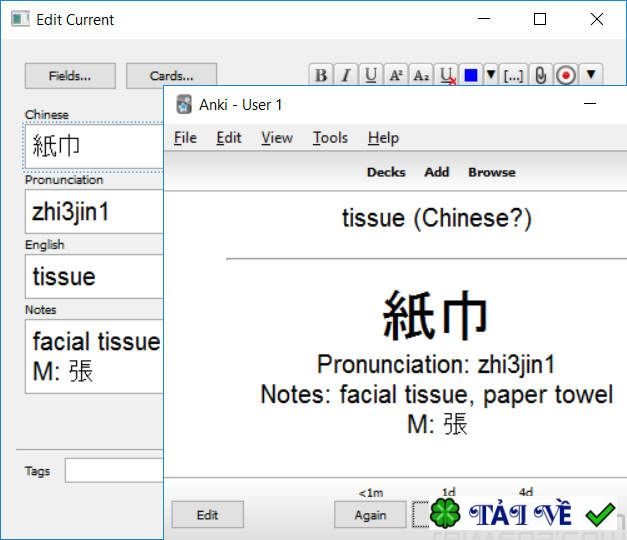This screenshot has width=627, height=540.
Task: Toggle Bold formatting in editor toolbar
Action: (321, 75)
